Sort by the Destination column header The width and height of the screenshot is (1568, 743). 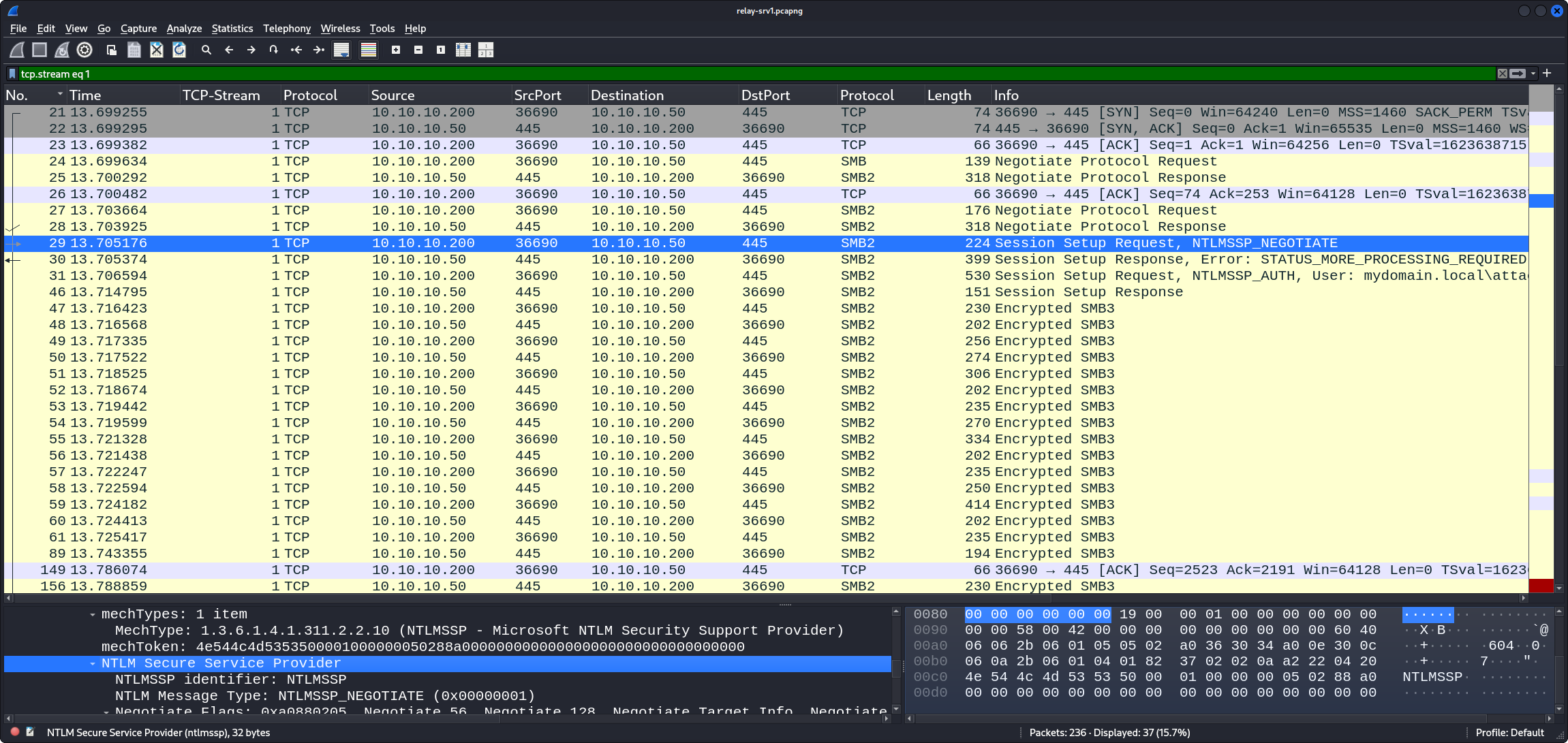pyautogui.click(x=663, y=95)
